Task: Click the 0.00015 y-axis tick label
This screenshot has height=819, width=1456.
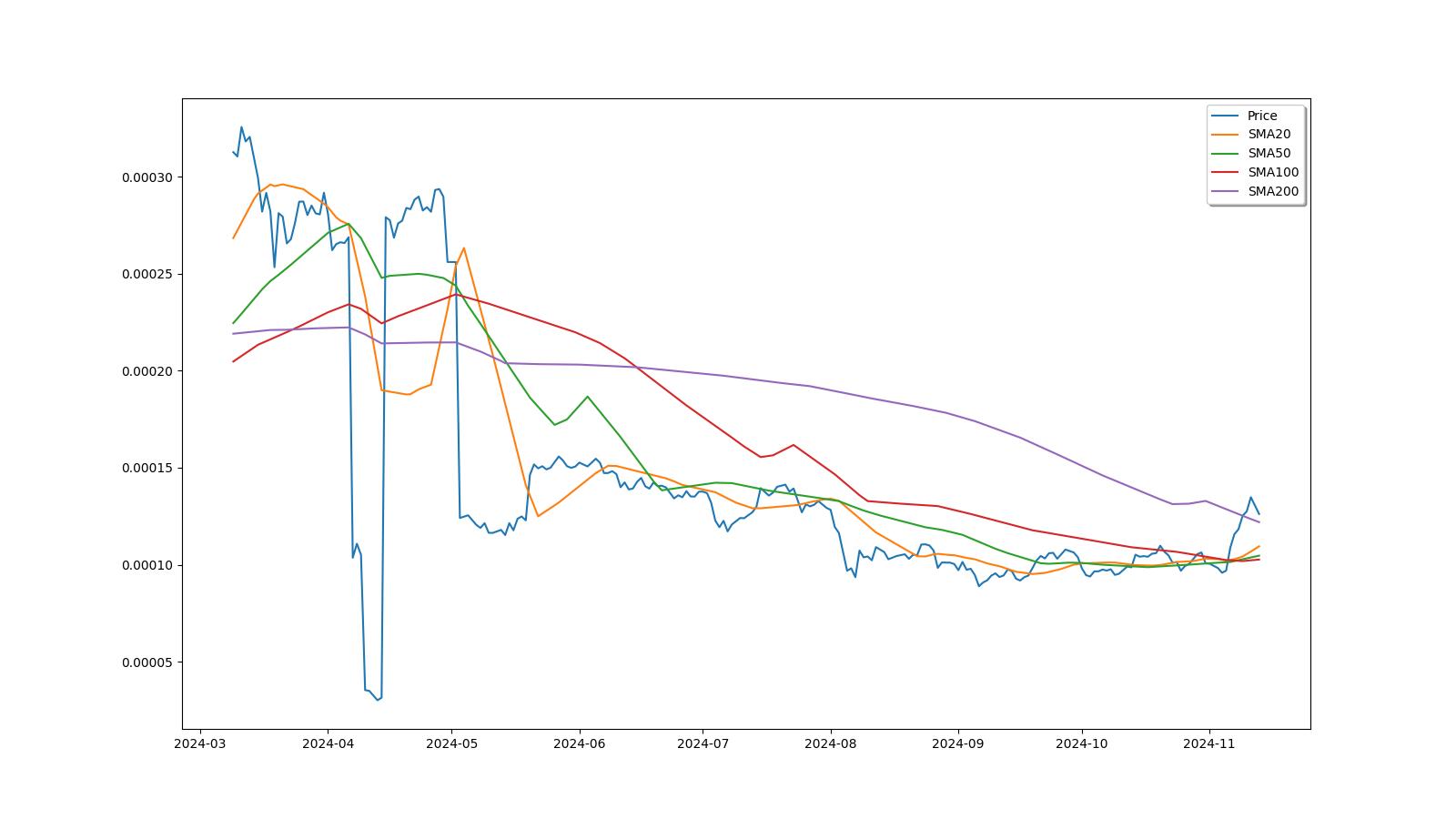Action: coord(147,469)
